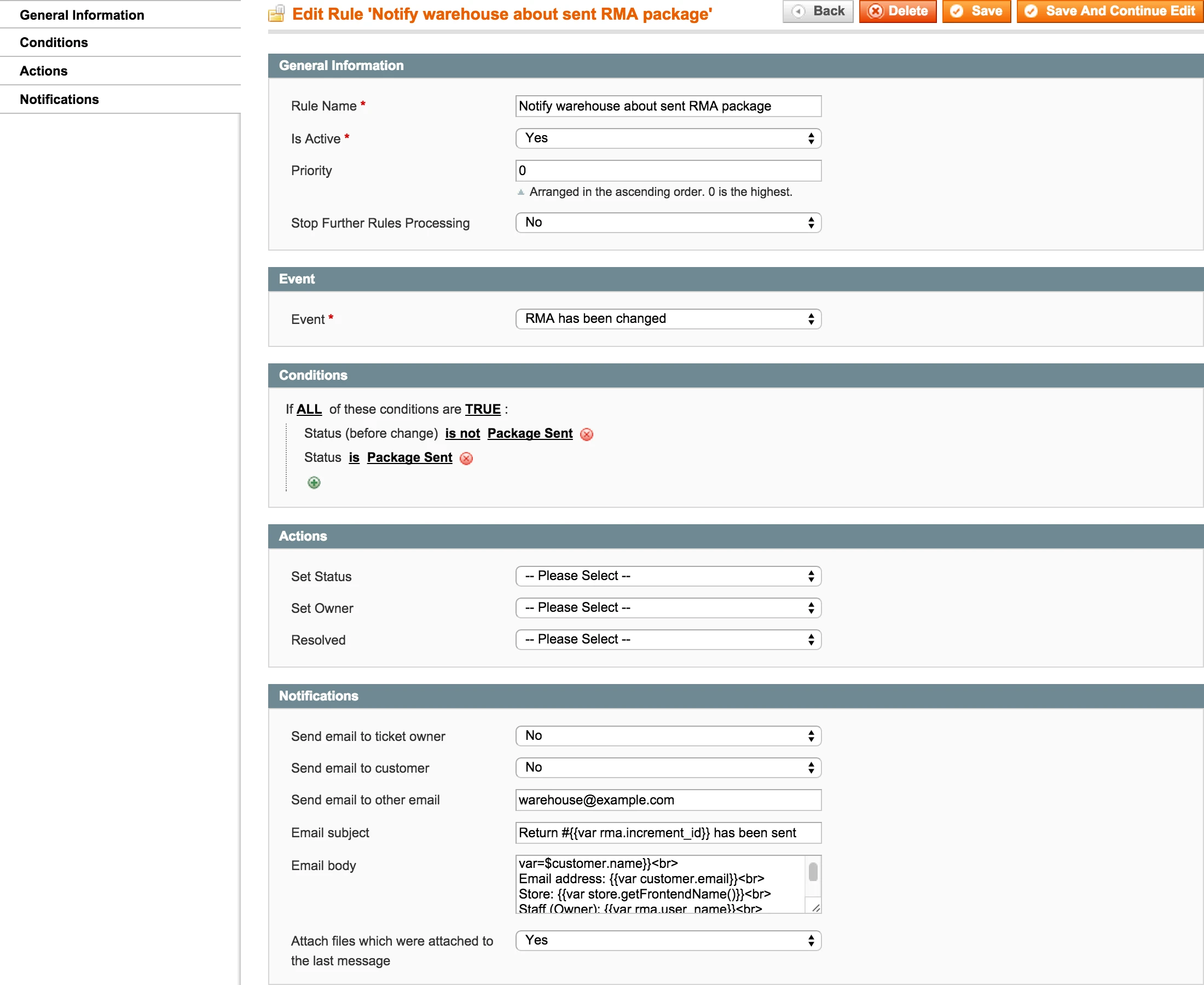The image size is (1204, 985).
Task: Select Notifications in the left sidebar
Action: [x=59, y=99]
